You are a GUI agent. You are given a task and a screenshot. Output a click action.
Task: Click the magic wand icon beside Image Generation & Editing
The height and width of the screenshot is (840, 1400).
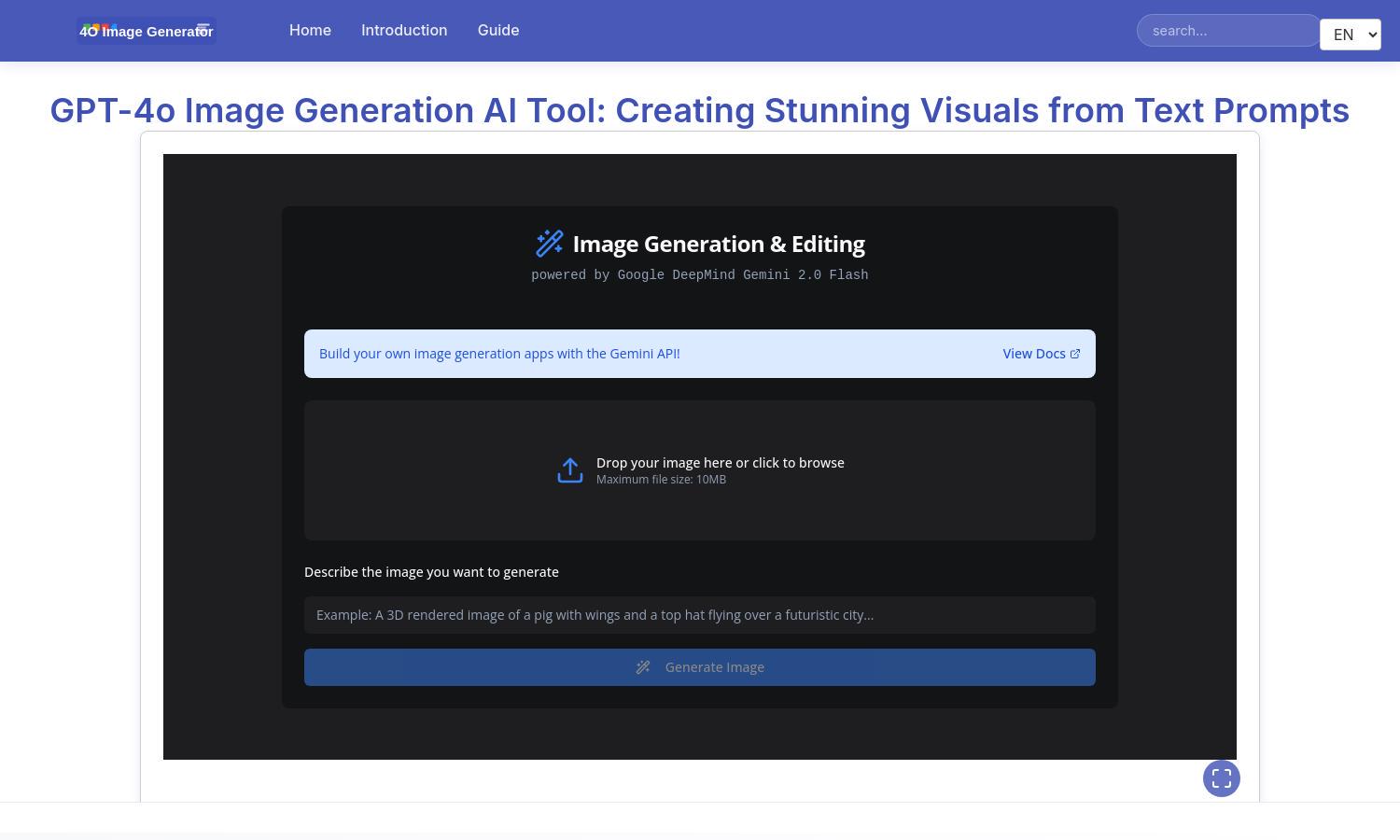550,244
